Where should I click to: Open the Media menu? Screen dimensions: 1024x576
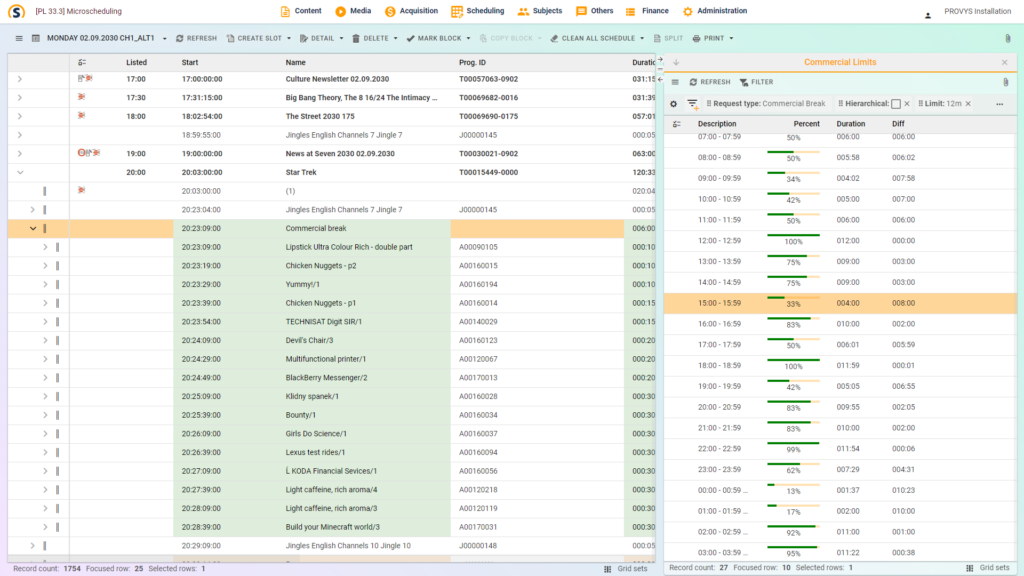(353, 11)
